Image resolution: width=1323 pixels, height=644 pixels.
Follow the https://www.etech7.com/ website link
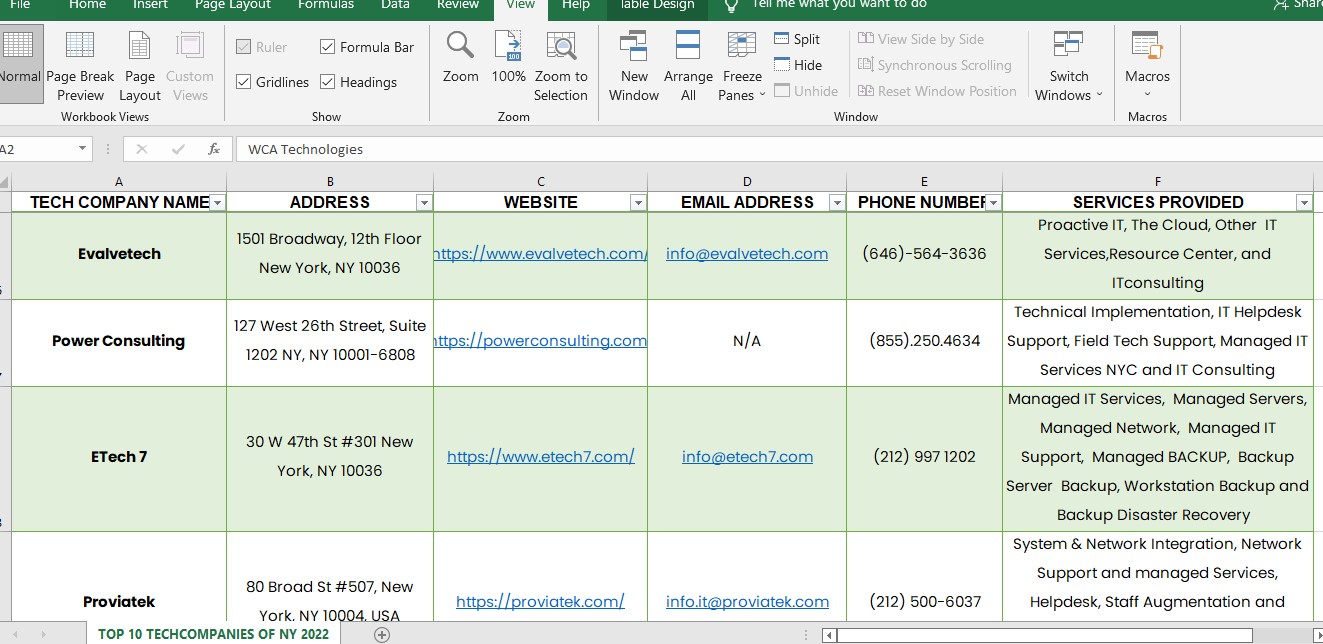pos(540,457)
